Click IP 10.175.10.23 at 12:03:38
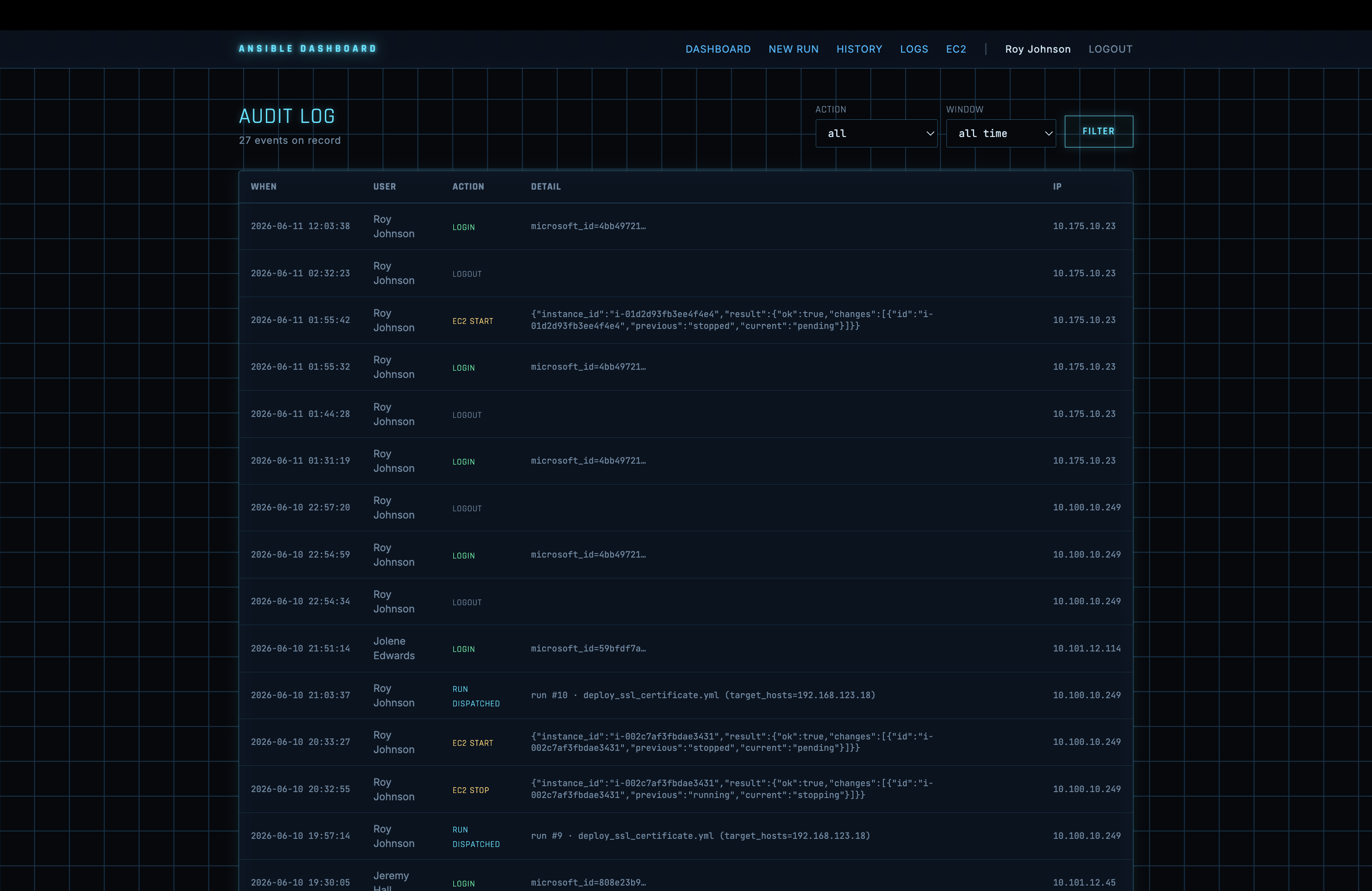 (1084, 226)
